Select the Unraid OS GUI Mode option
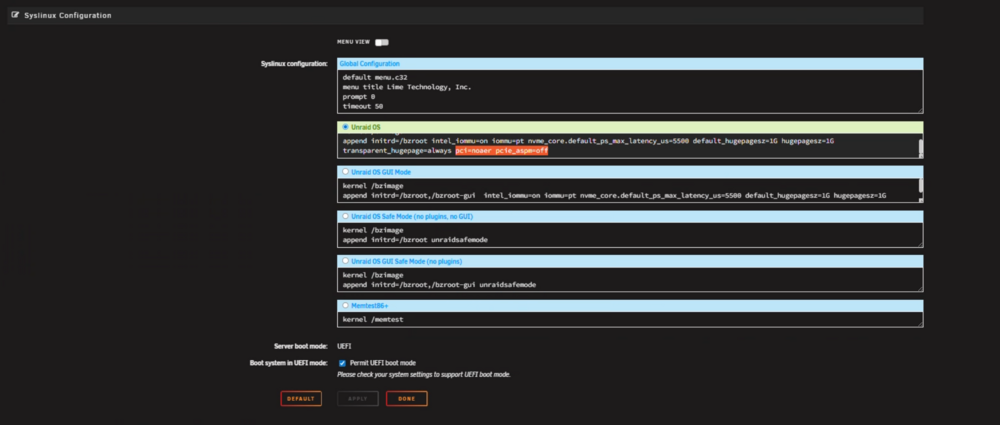 346,172
